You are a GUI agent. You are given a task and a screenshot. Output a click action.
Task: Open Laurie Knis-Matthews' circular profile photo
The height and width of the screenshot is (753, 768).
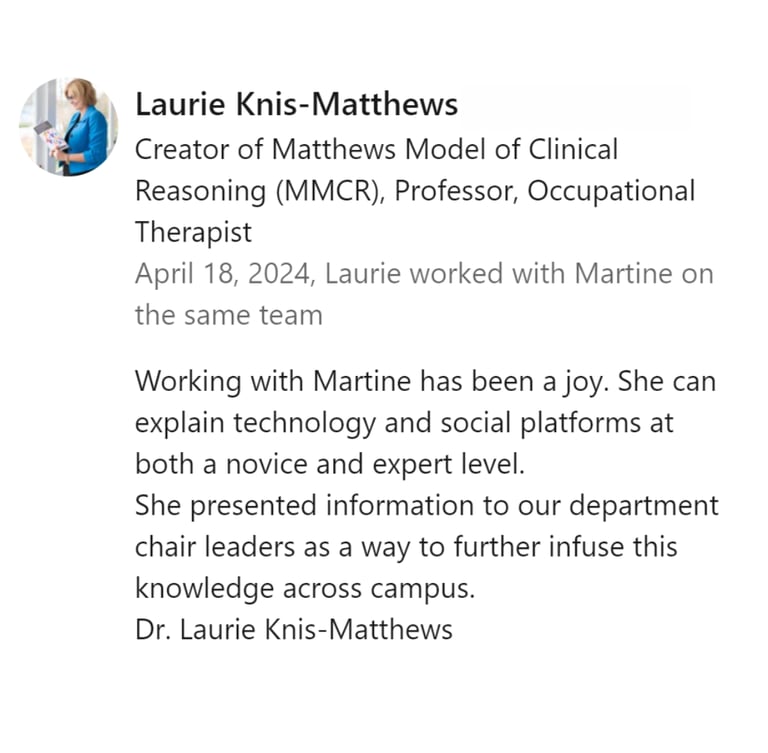[68, 126]
